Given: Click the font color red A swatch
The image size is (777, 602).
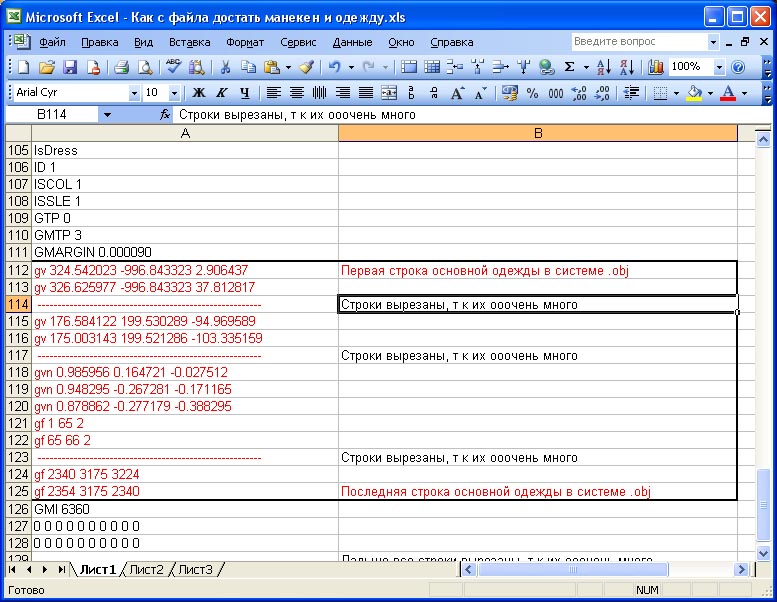Looking at the screenshot, I should (727, 92).
